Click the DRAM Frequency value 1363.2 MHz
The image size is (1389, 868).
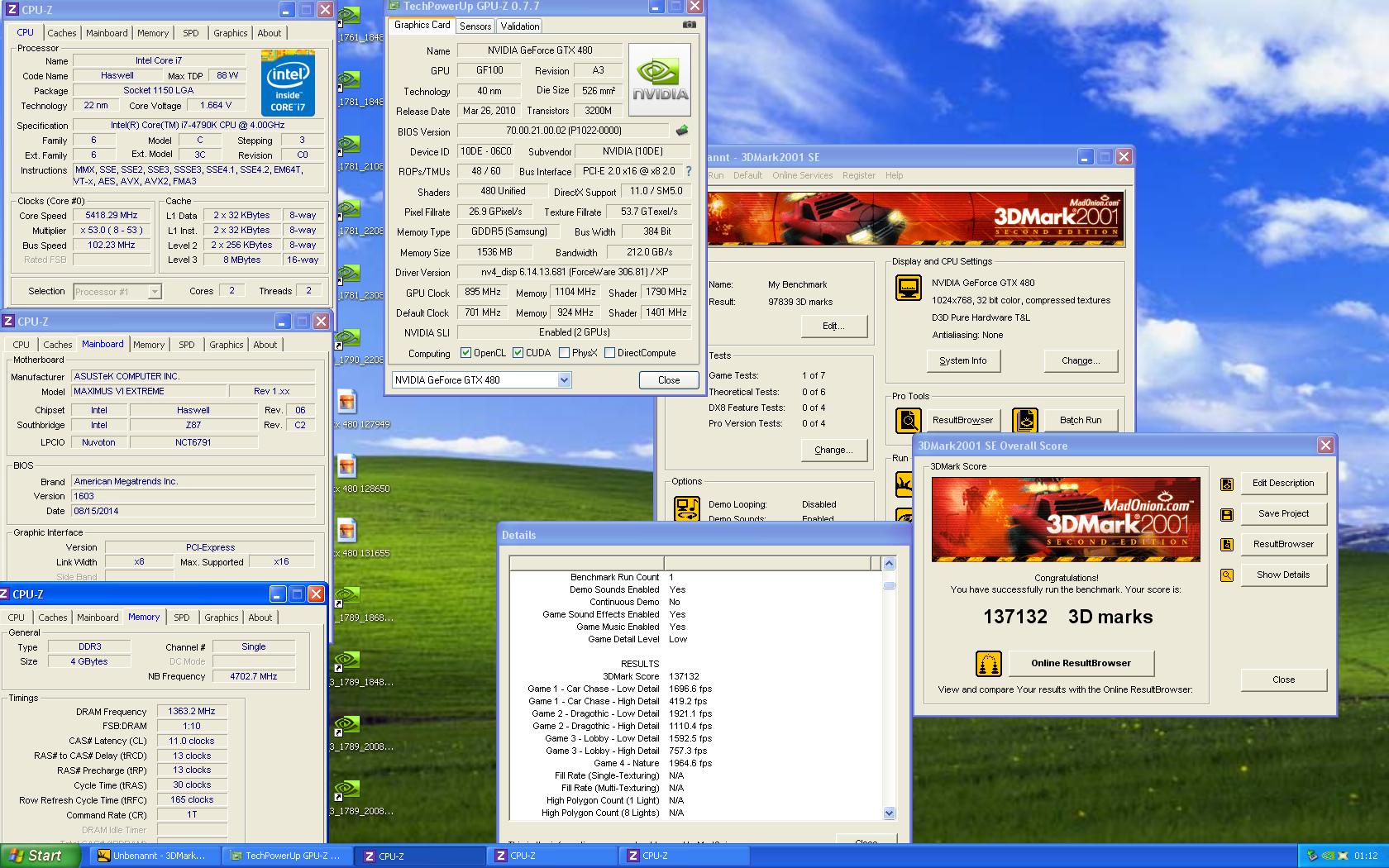(192, 711)
